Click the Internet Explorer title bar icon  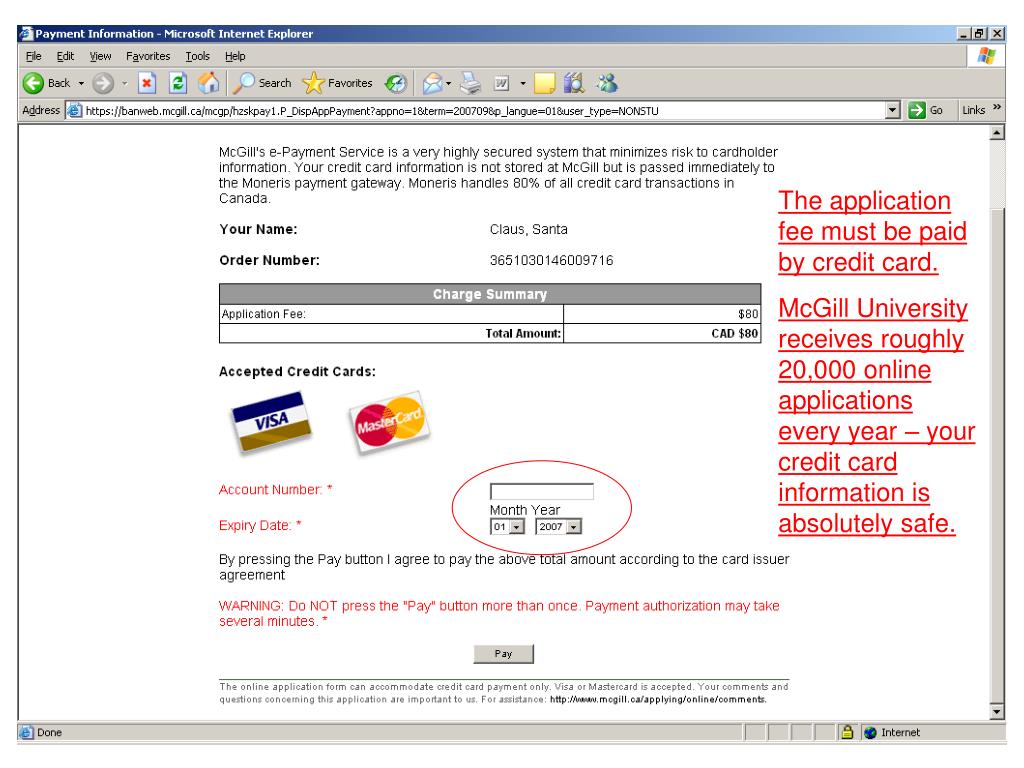(x=26, y=33)
